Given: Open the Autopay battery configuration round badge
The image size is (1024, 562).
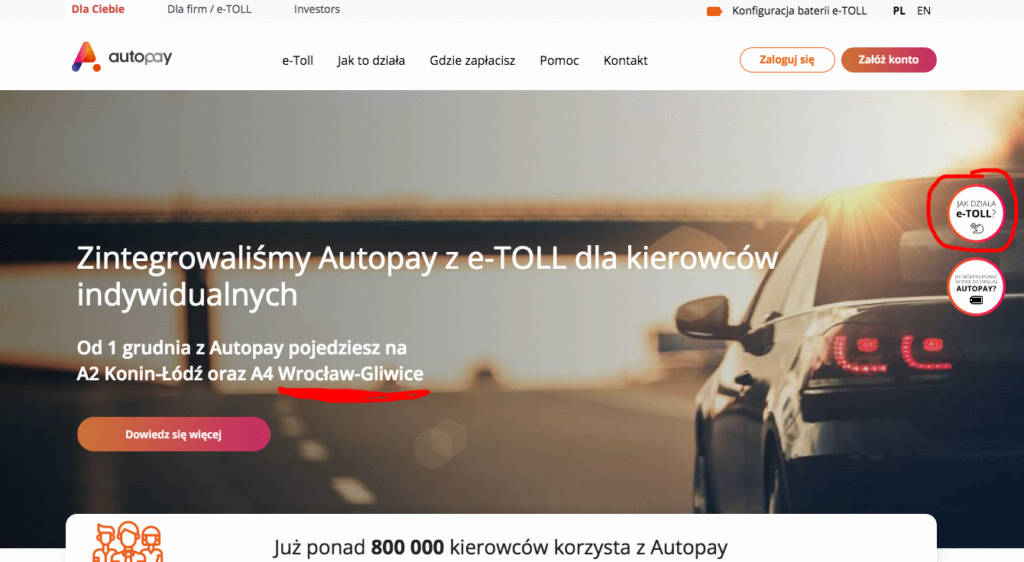Looking at the screenshot, I should click(976, 287).
